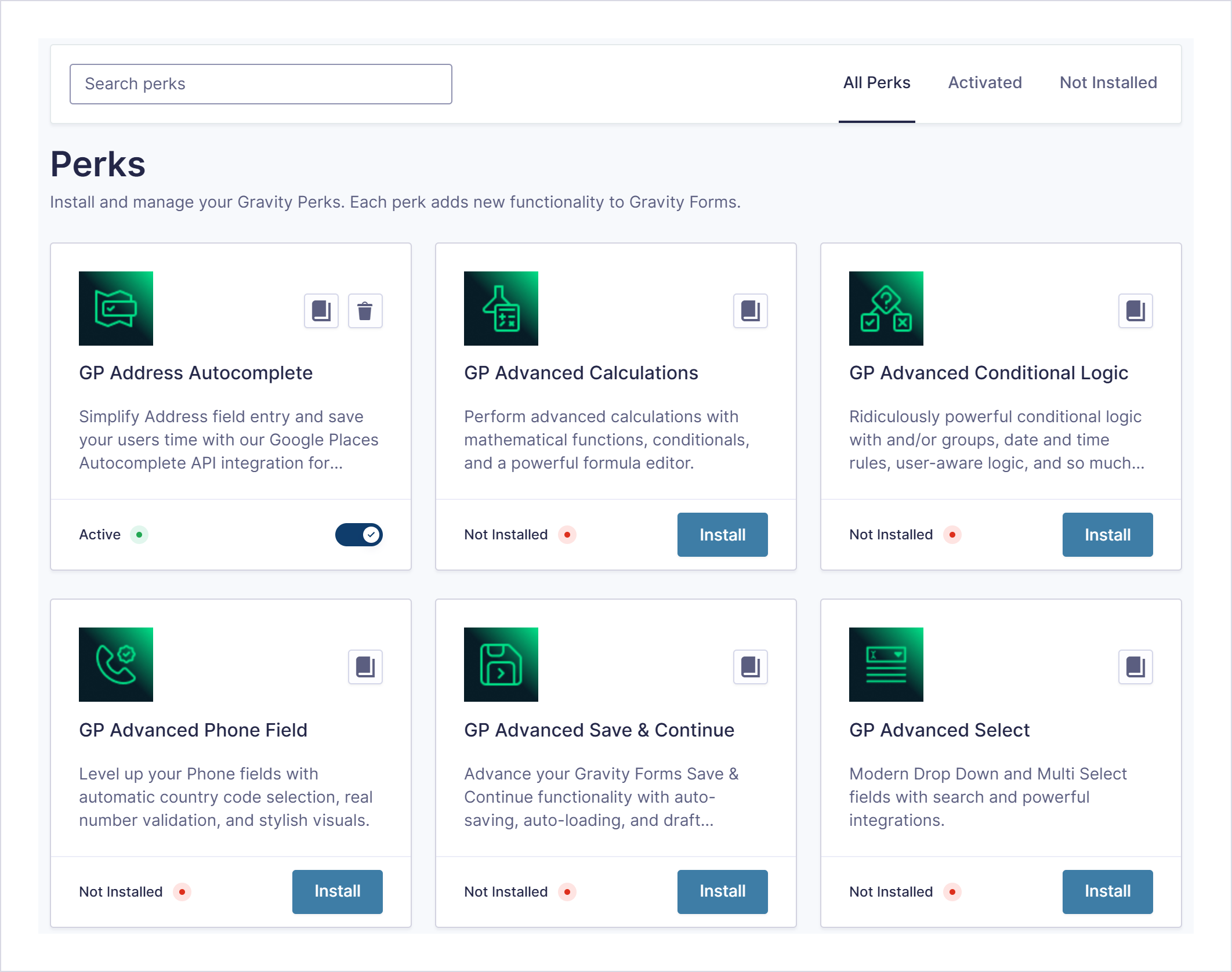This screenshot has width=1232, height=972.
Task: Click GP Advanced Calculations perk logo
Action: (x=501, y=309)
